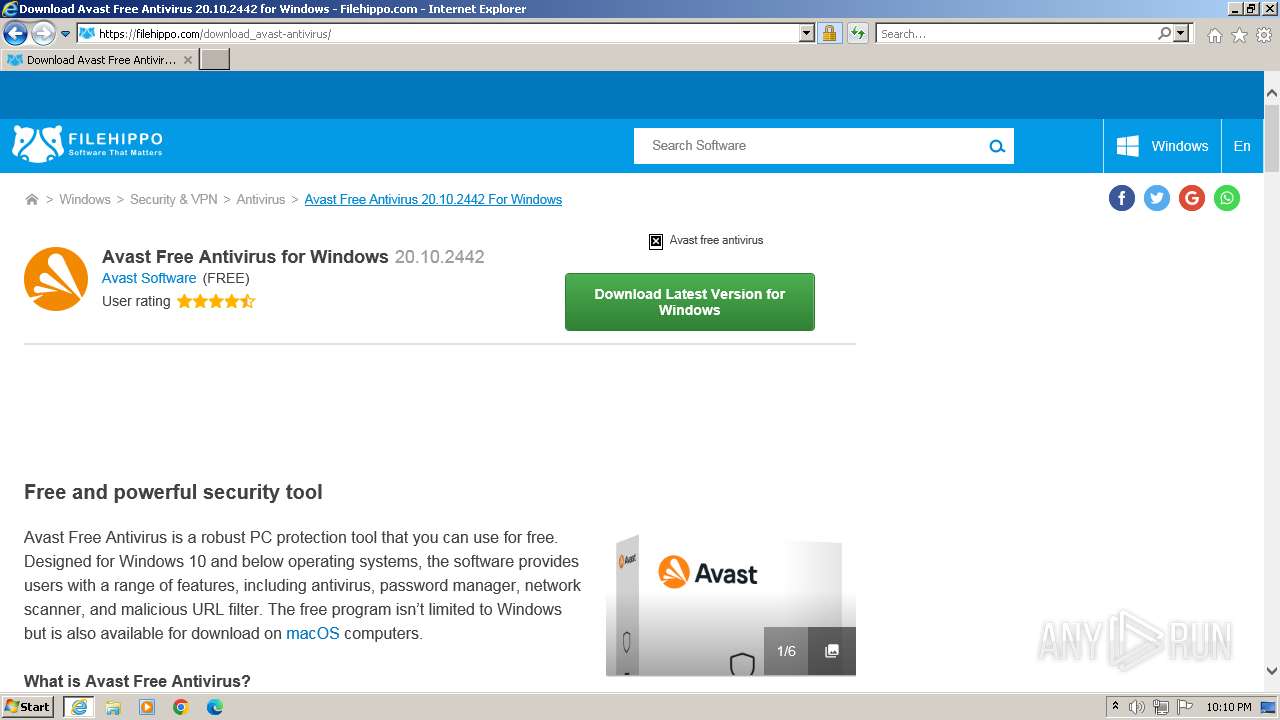Viewport: 1280px width, 720px height.
Task: Close the Download Avast tab
Action: pos(188,60)
